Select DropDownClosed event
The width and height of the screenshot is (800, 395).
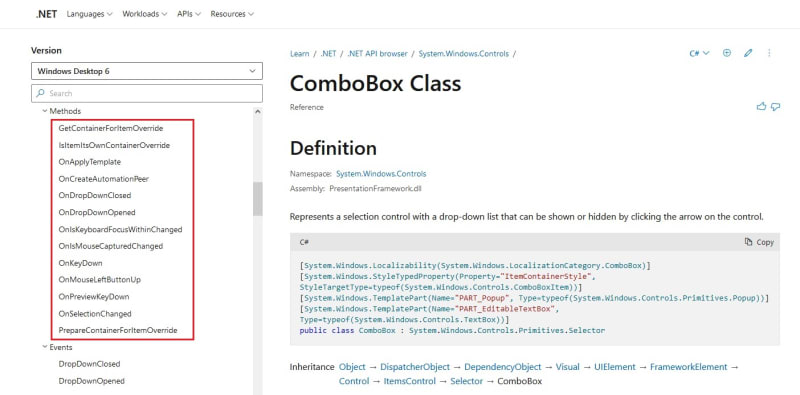click(x=89, y=364)
